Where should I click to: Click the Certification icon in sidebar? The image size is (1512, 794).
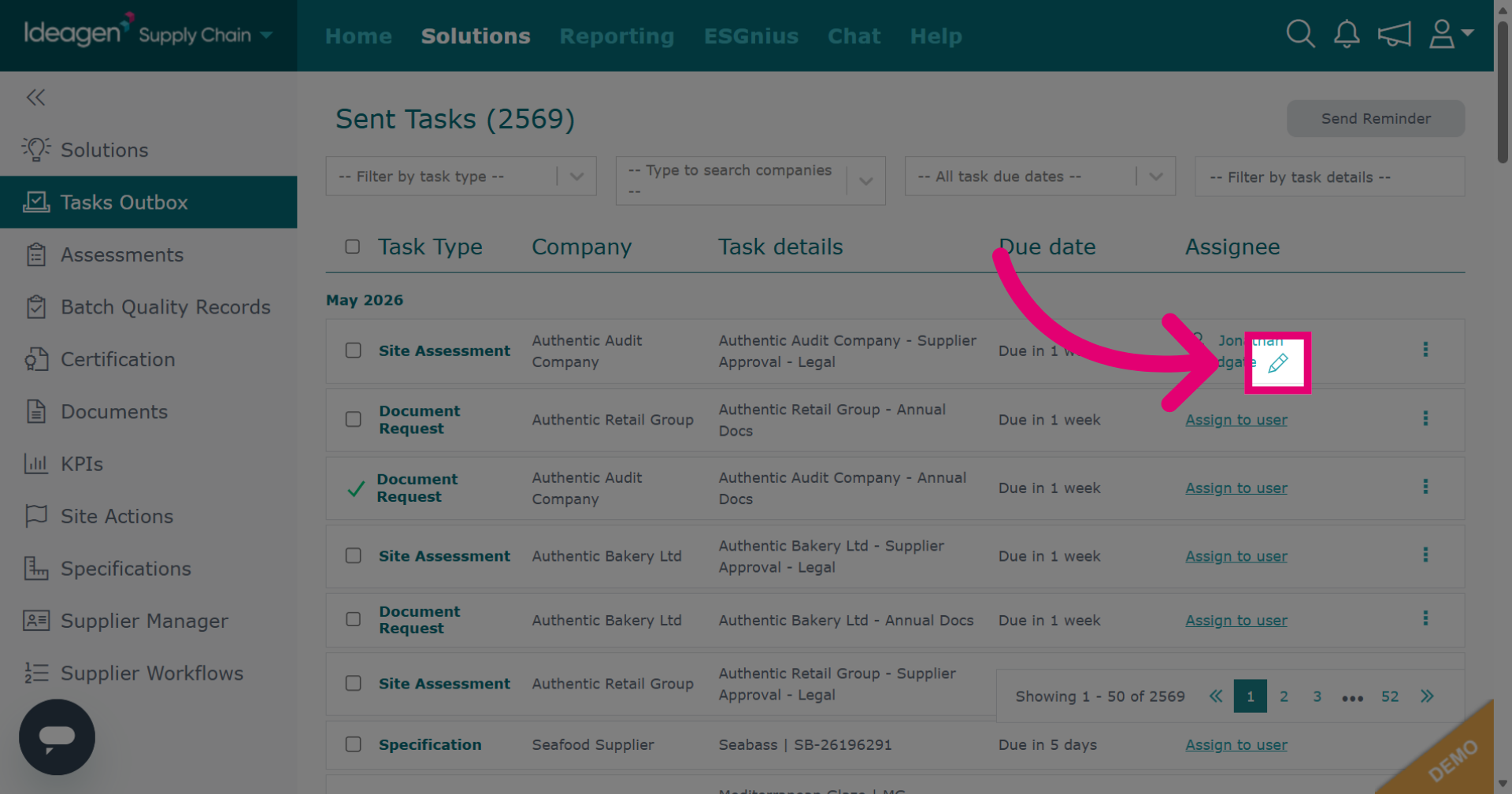click(35, 359)
